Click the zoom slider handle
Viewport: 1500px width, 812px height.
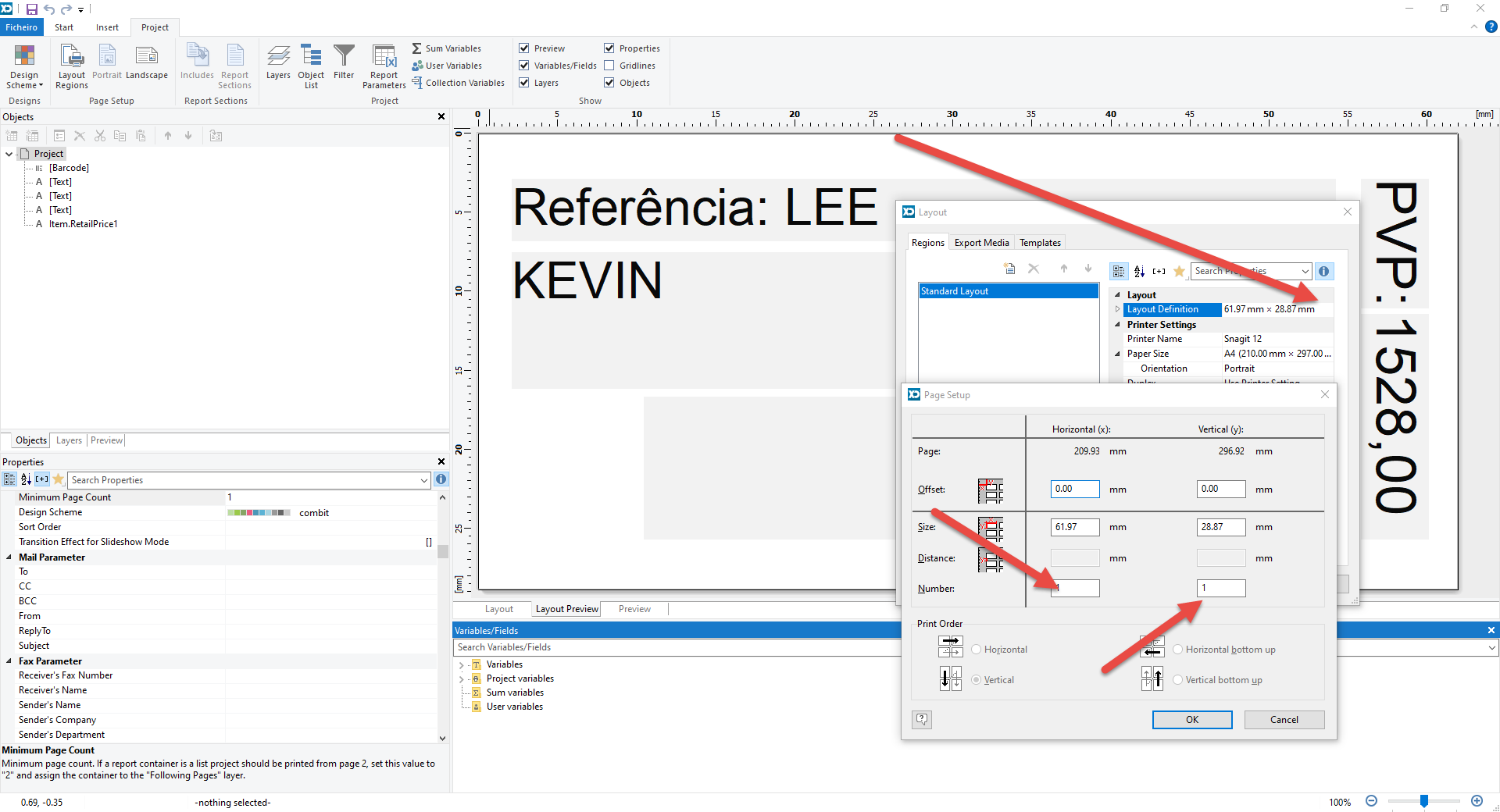[x=1424, y=801]
